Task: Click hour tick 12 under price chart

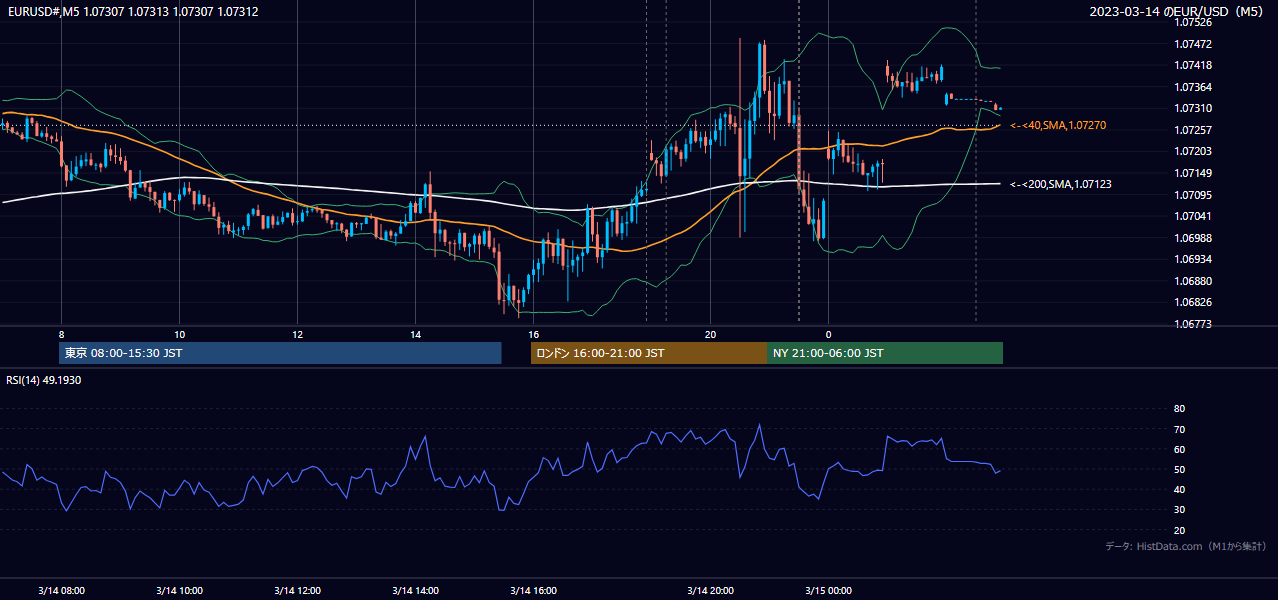Action: point(298,334)
